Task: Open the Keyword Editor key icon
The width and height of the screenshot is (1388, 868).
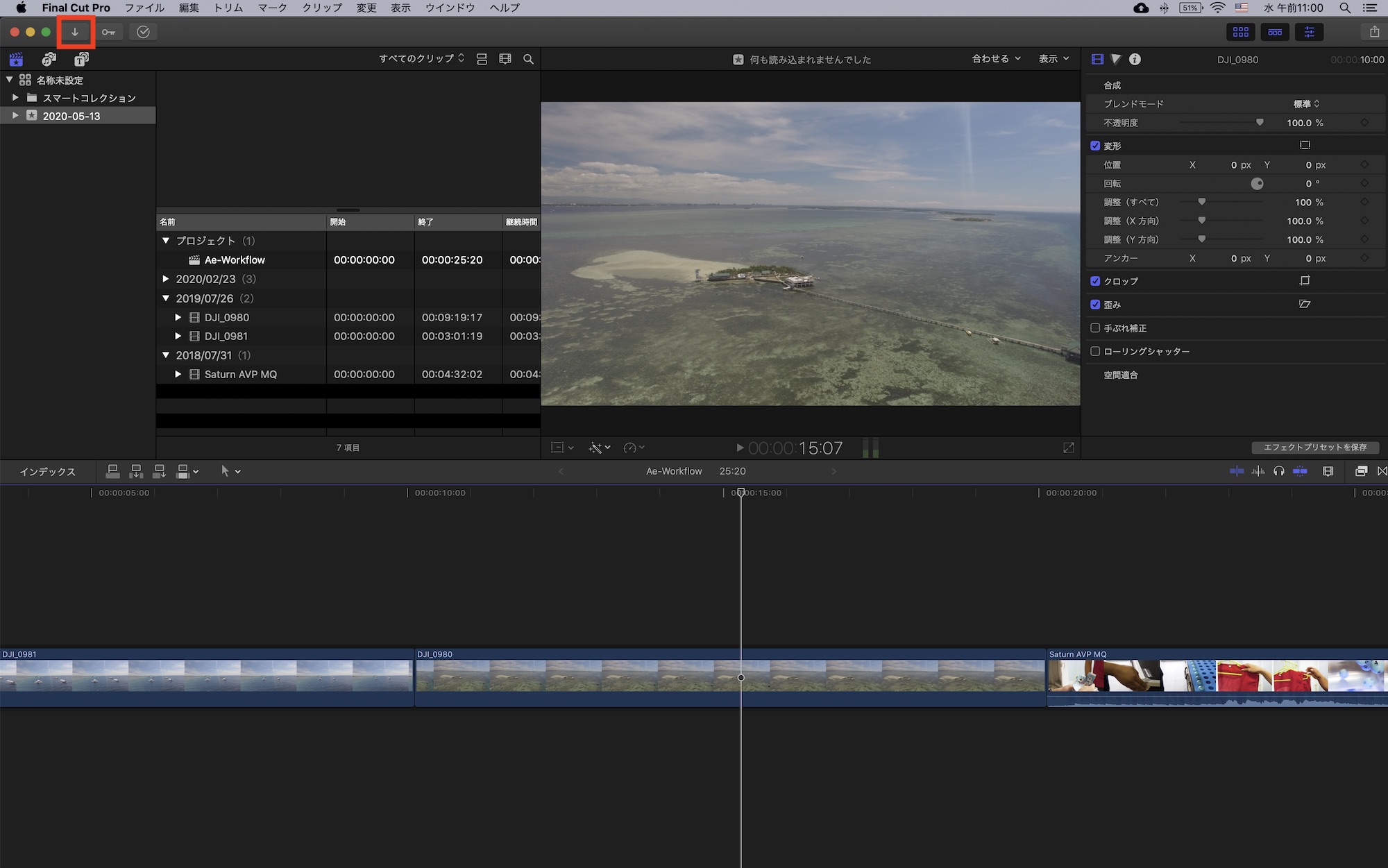Action: pos(108,32)
